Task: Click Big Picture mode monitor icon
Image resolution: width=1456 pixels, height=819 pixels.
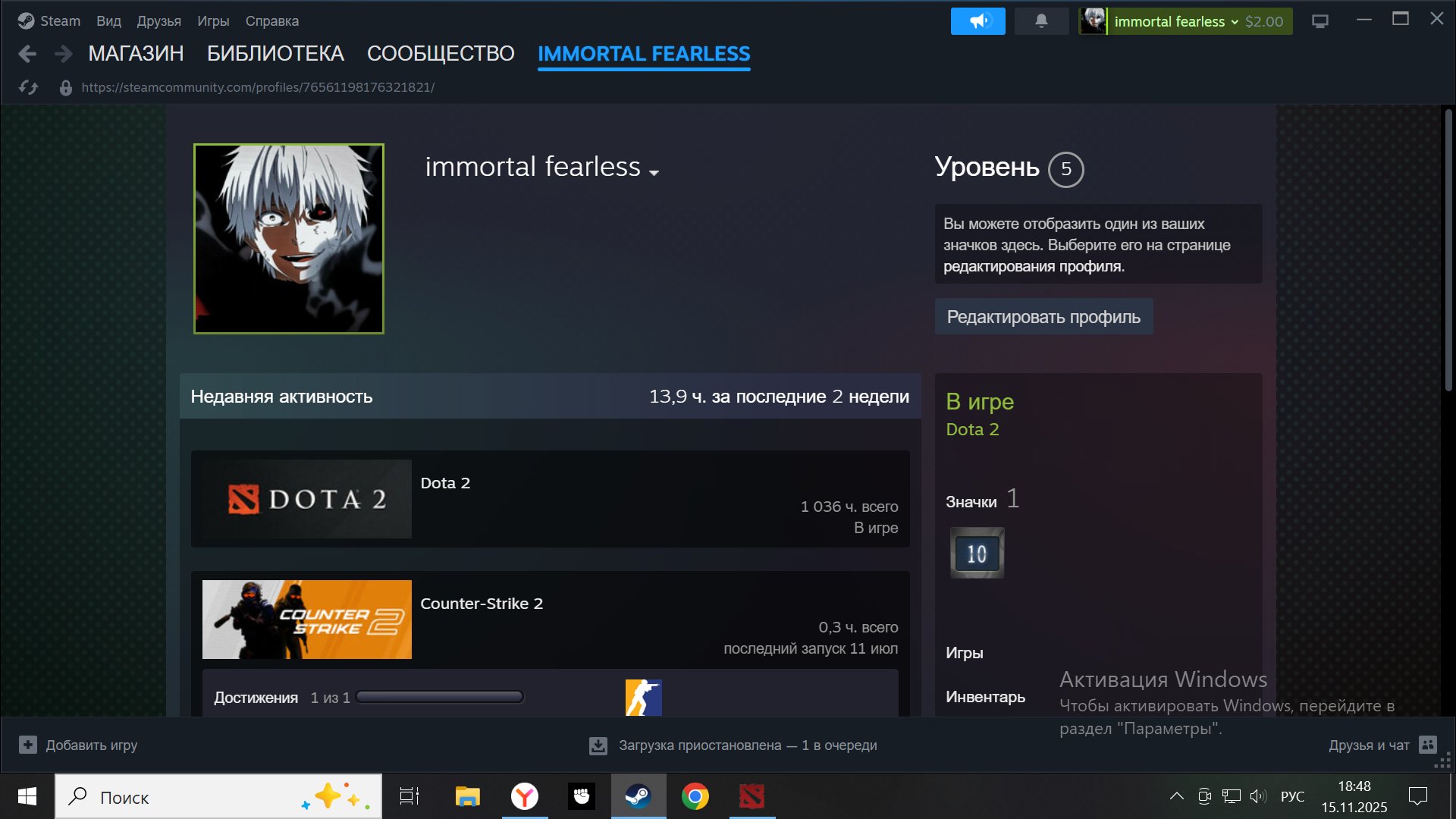Action: coord(1320,21)
